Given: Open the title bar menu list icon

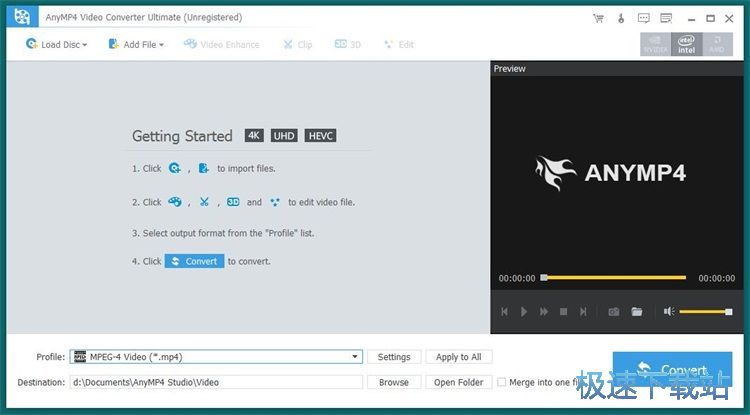Looking at the screenshot, I should tap(666, 19).
